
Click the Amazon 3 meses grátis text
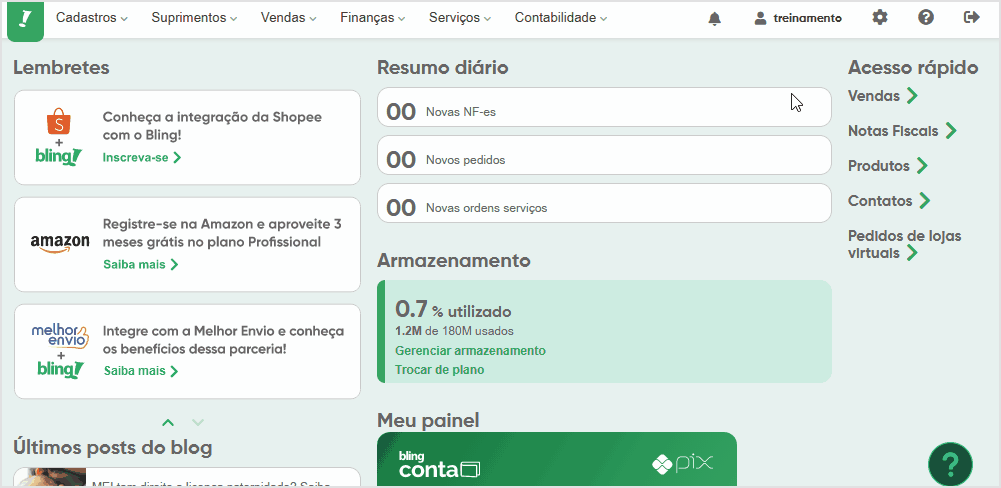pyautogui.click(x=222, y=233)
